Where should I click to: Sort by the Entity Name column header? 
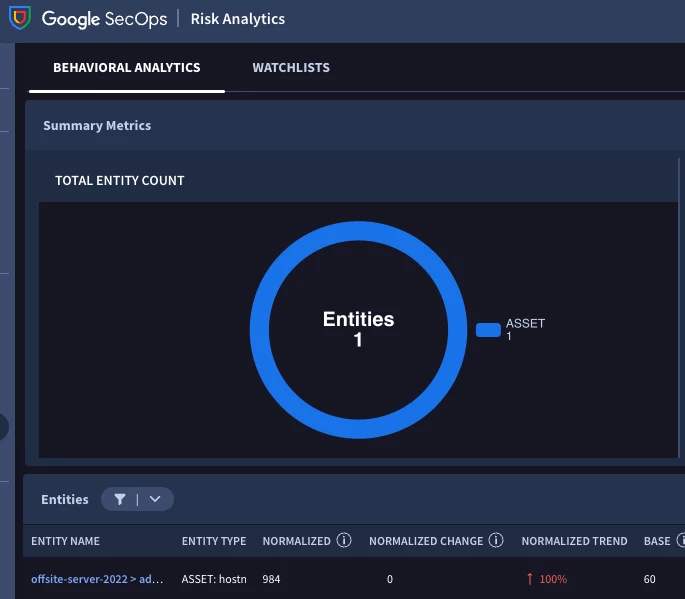pos(66,541)
